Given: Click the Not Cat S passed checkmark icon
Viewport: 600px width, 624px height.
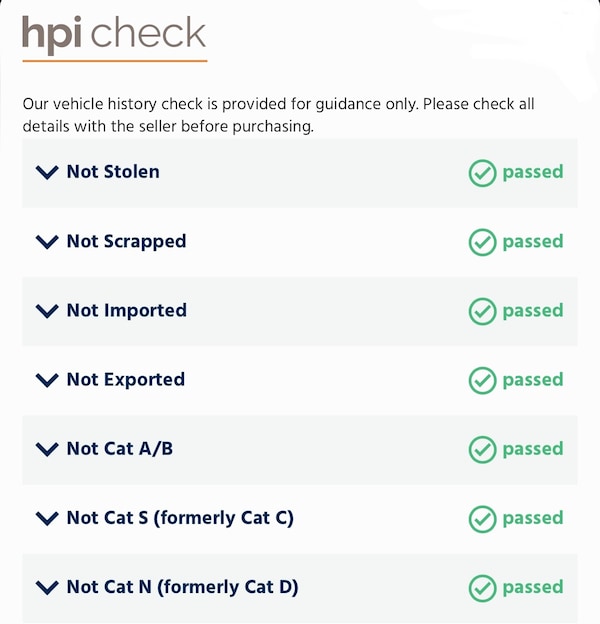Looking at the screenshot, I should (483, 518).
